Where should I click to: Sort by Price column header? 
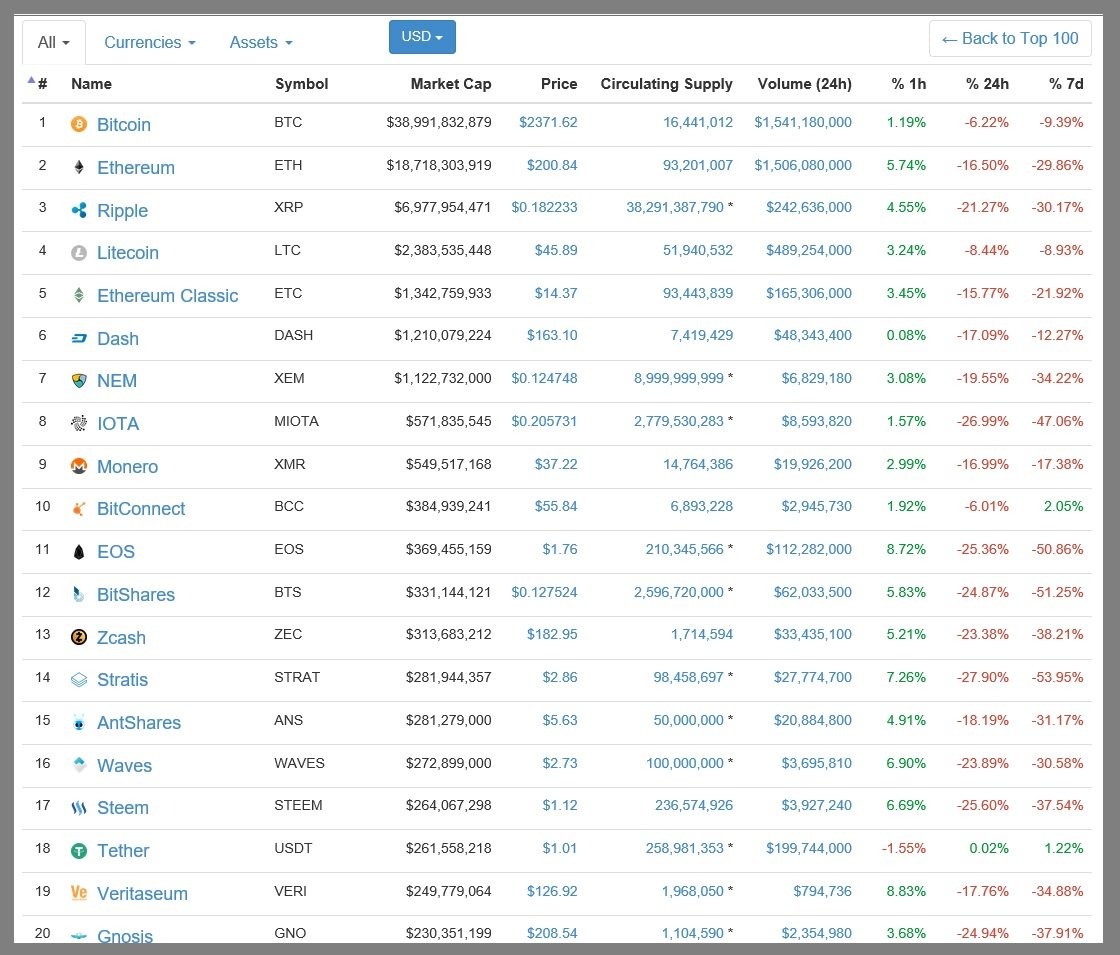click(x=559, y=84)
